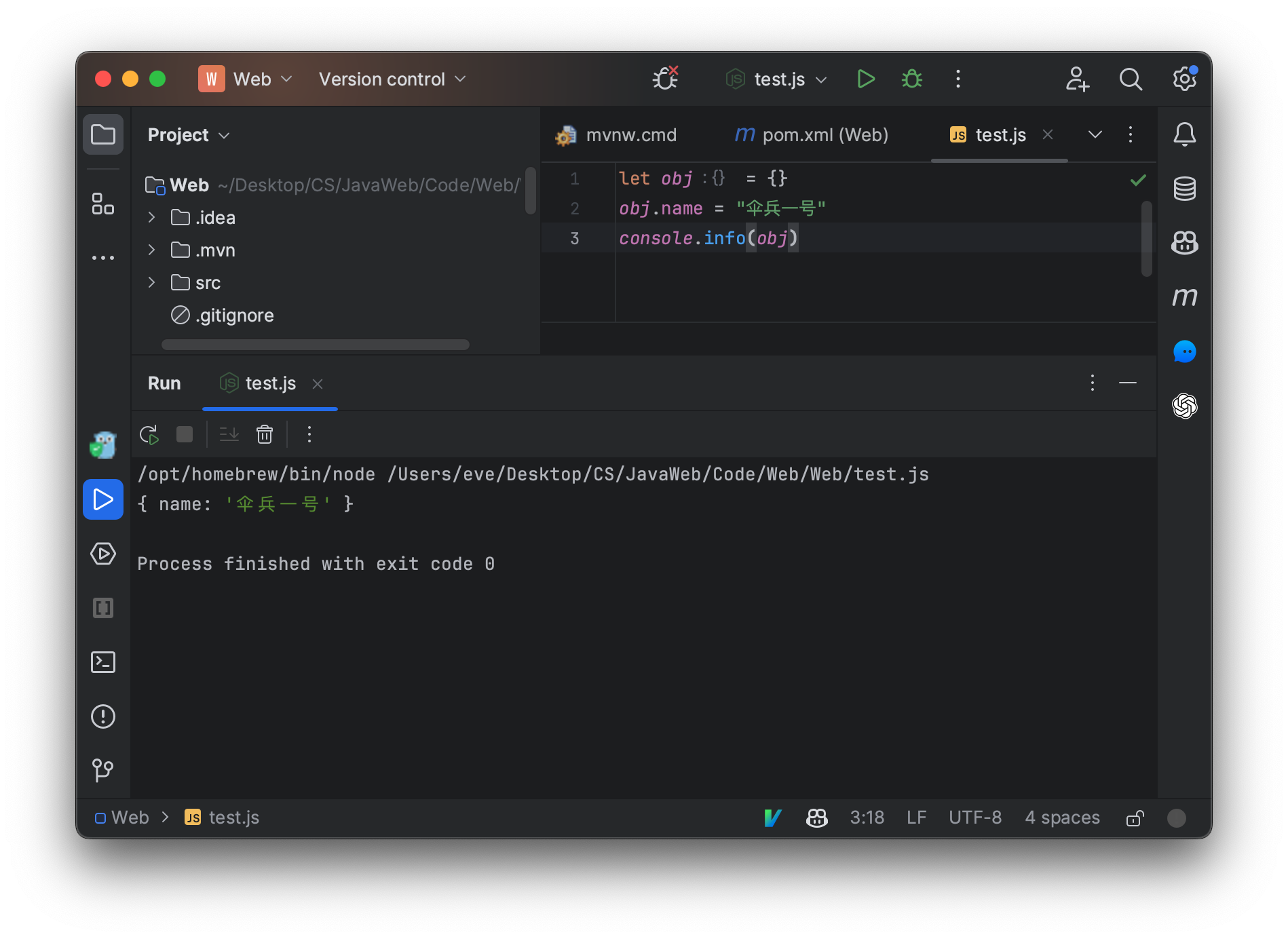Open the Database tool window

tap(1185, 189)
